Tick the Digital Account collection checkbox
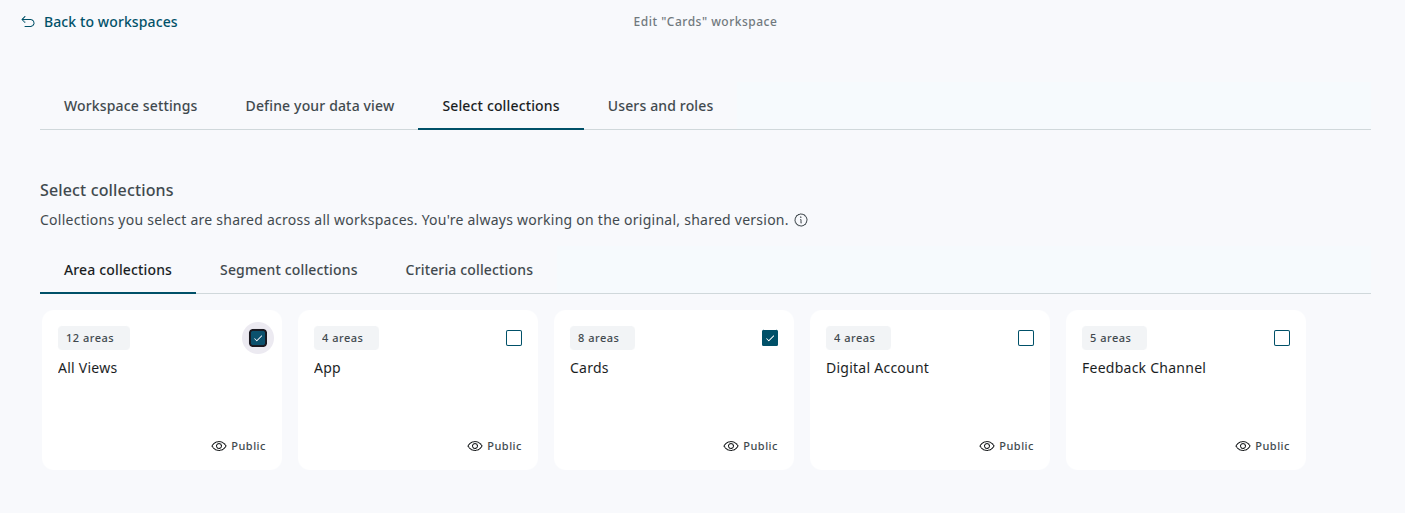Viewport: 1405px width, 513px height. [1026, 338]
